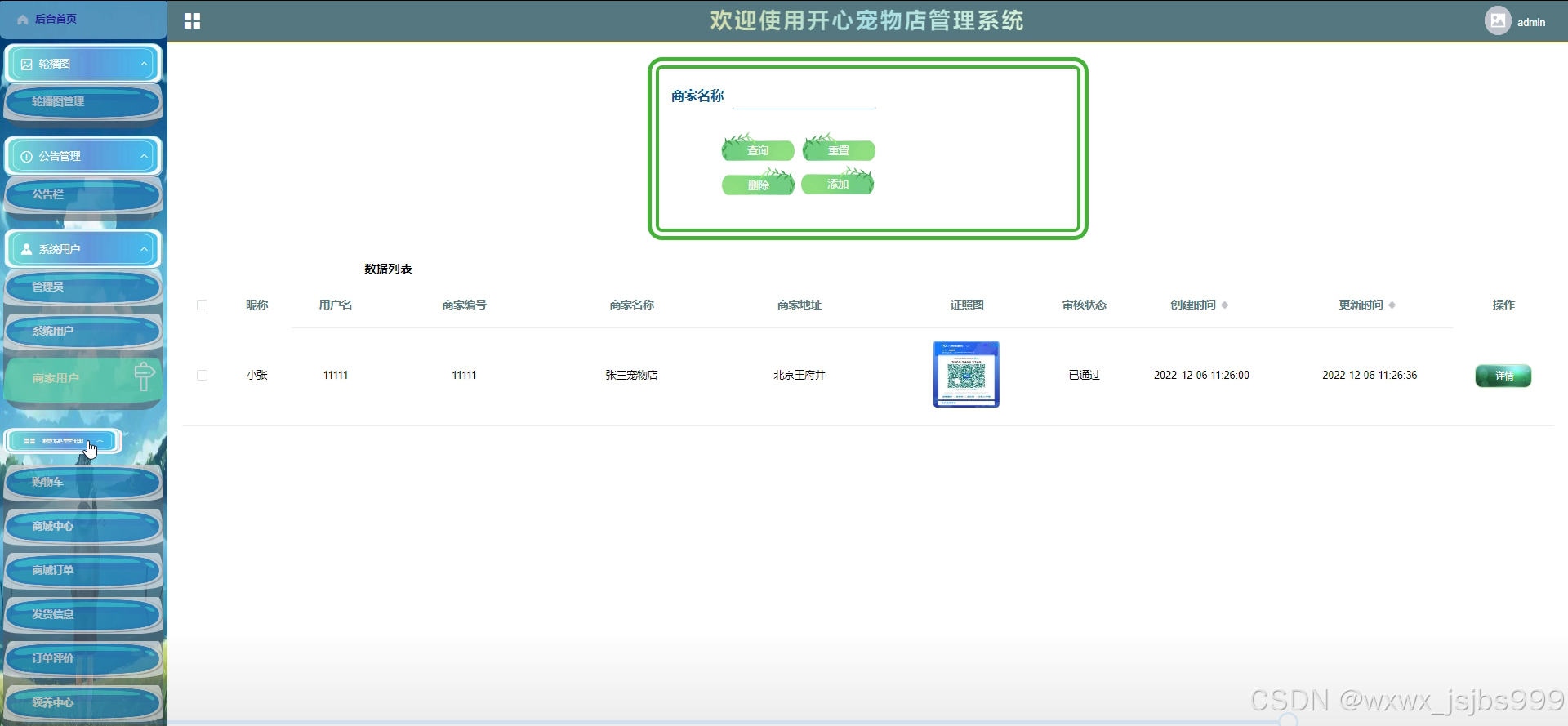Click the 系统用户 person icon in sidebar
Viewport: 1568px width, 726px height.
27,249
